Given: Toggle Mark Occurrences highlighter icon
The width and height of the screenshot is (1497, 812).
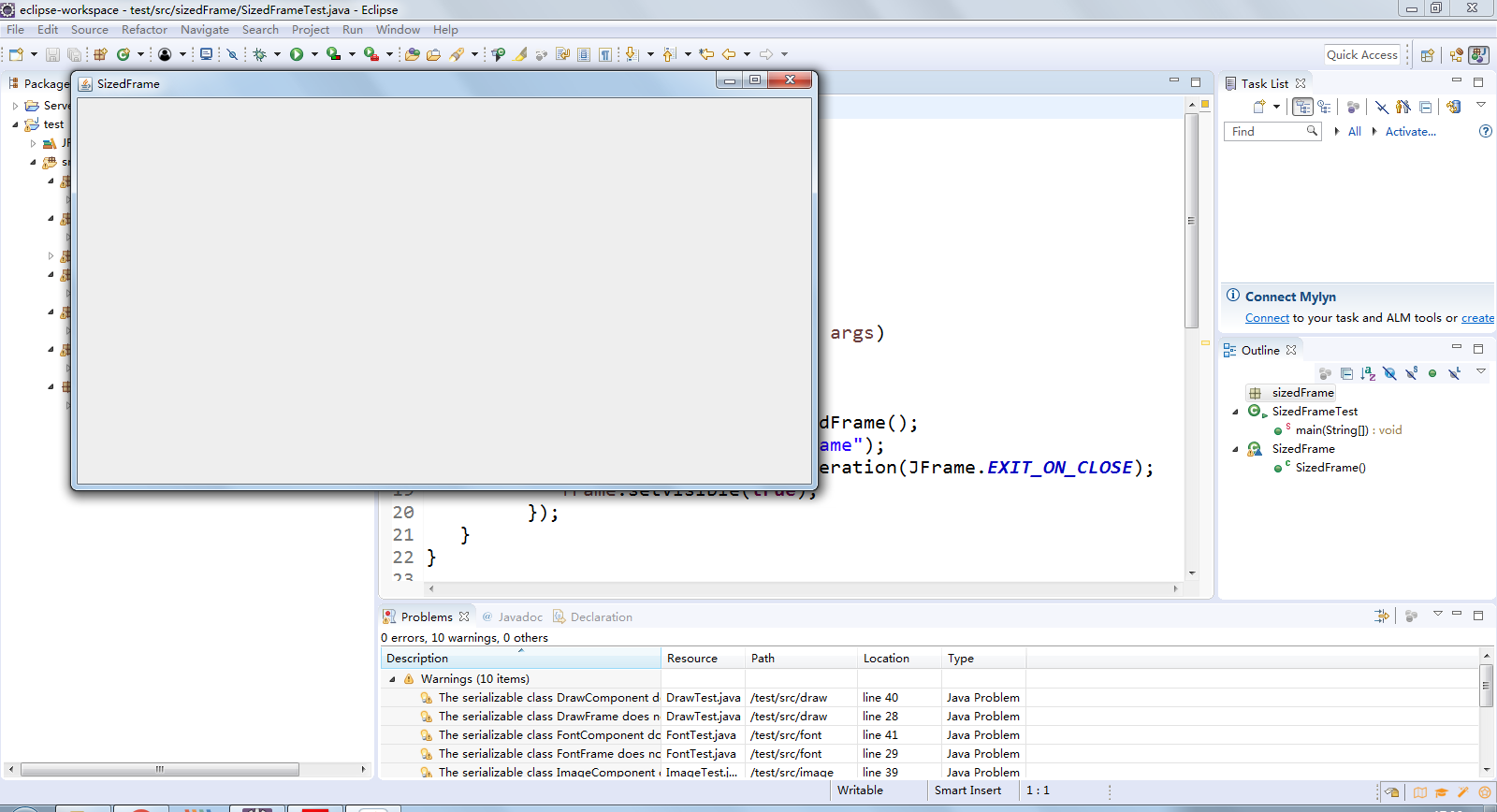Looking at the screenshot, I should click(520, 54).
